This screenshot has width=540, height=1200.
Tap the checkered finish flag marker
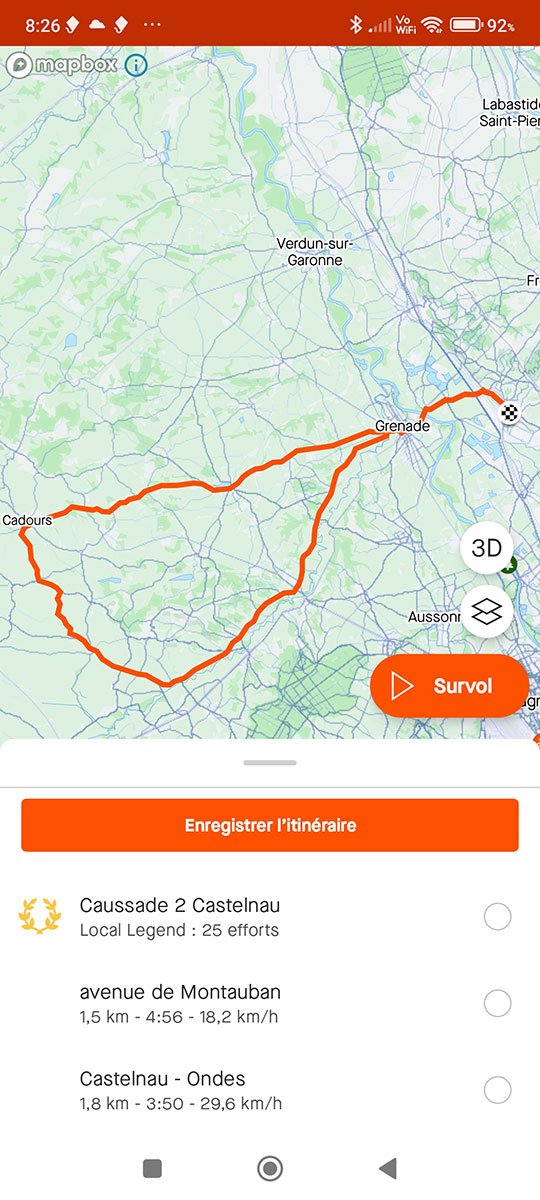click(511, 411)
